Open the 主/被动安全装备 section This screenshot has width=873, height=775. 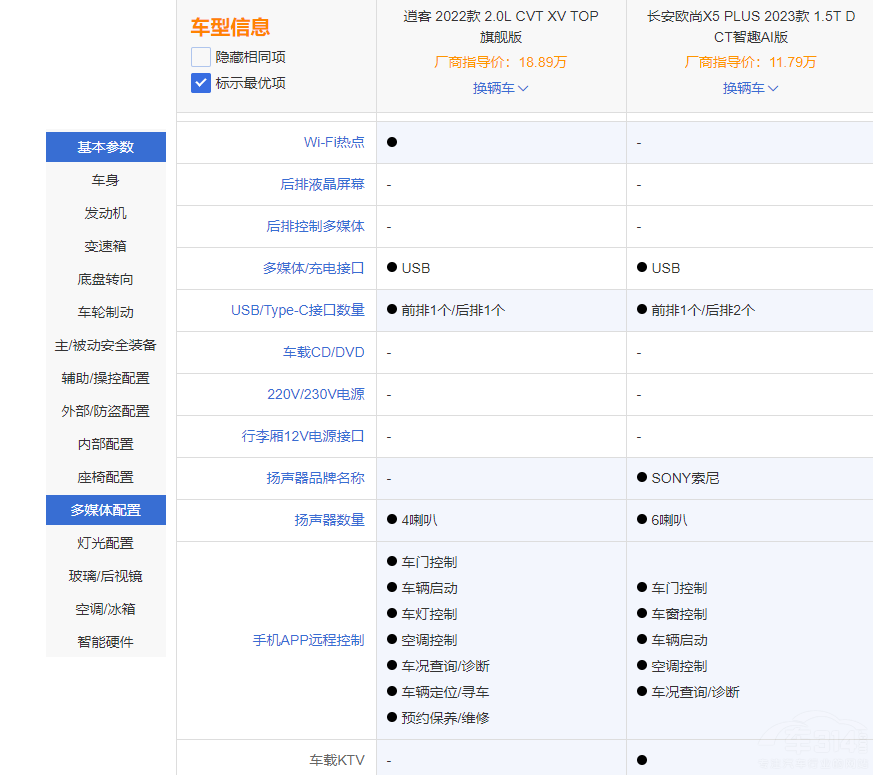click(105, 344)
